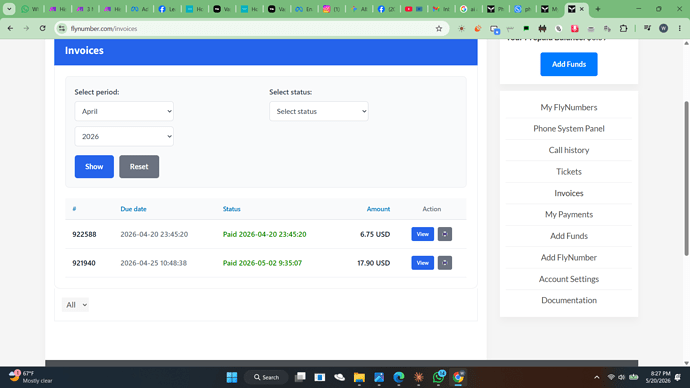Screen dimensions: 690x388
Task: Click the Paid 2026-05-02 9:35:07 status text
Action: (262, 263)
